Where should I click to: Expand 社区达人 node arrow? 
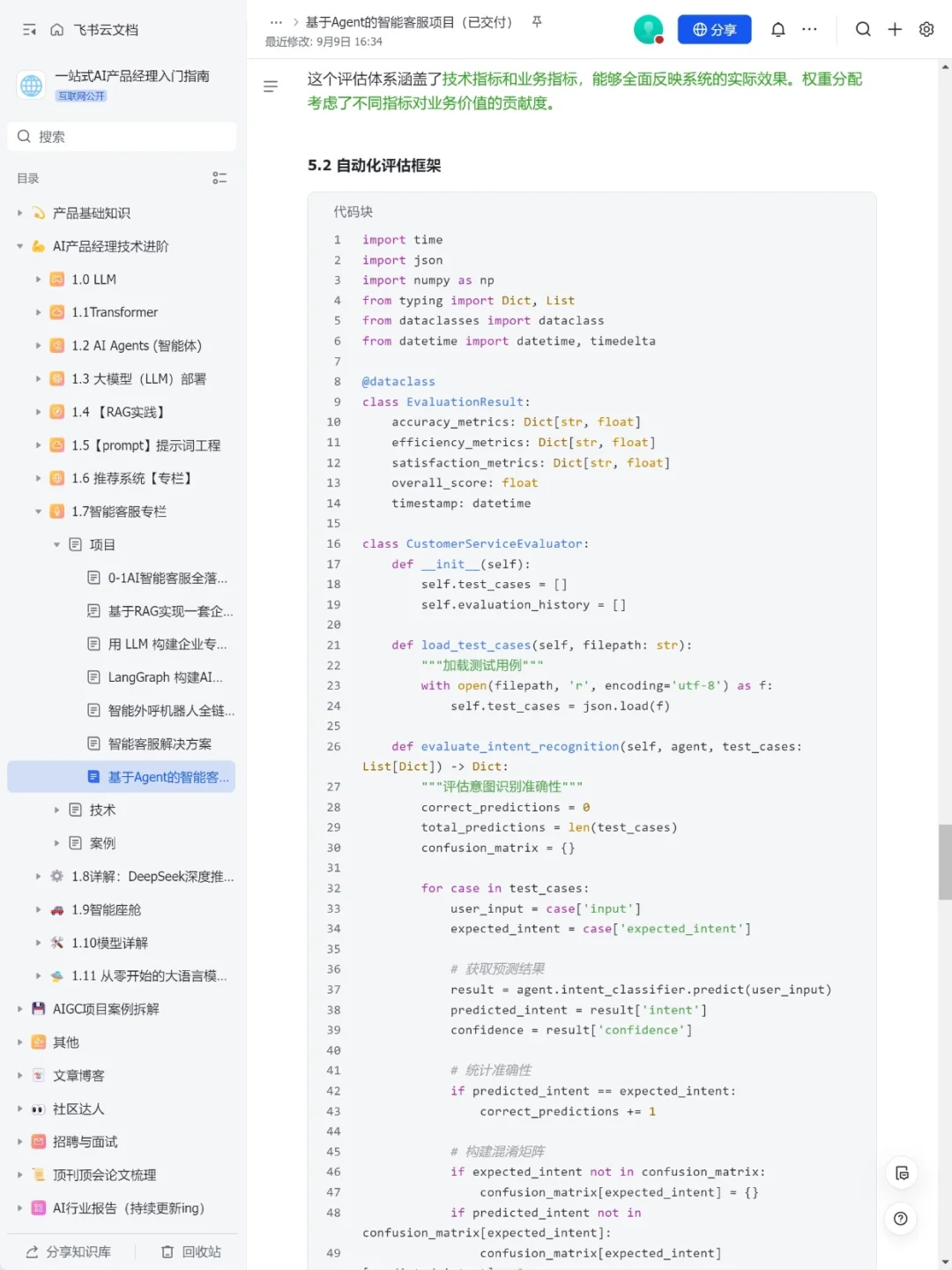pyautogui.click(x=19, y=1109)
